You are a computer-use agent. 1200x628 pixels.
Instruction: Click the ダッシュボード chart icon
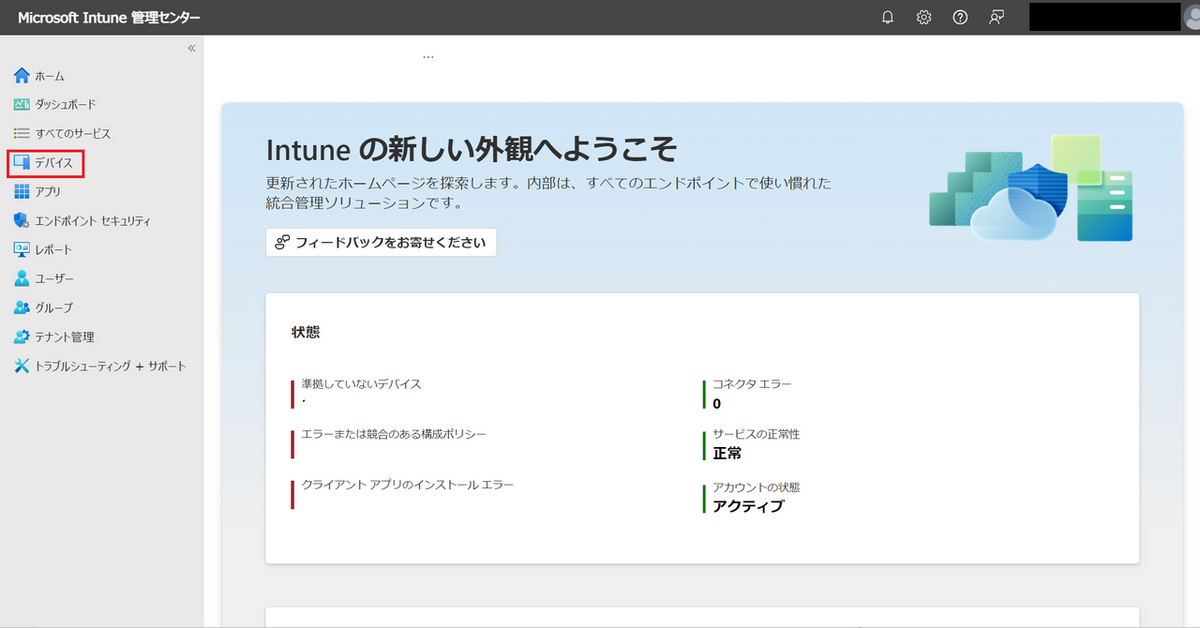coord(22,104)
